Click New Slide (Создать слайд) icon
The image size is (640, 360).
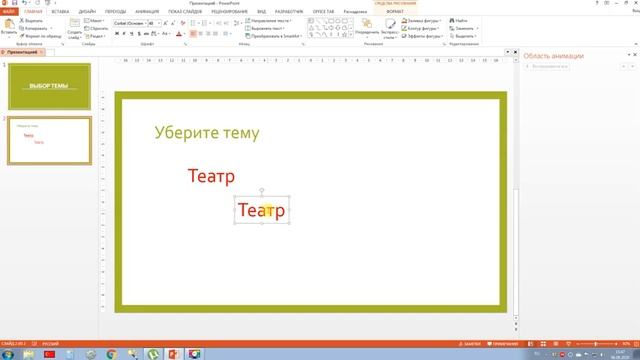[x=75, y=23]
